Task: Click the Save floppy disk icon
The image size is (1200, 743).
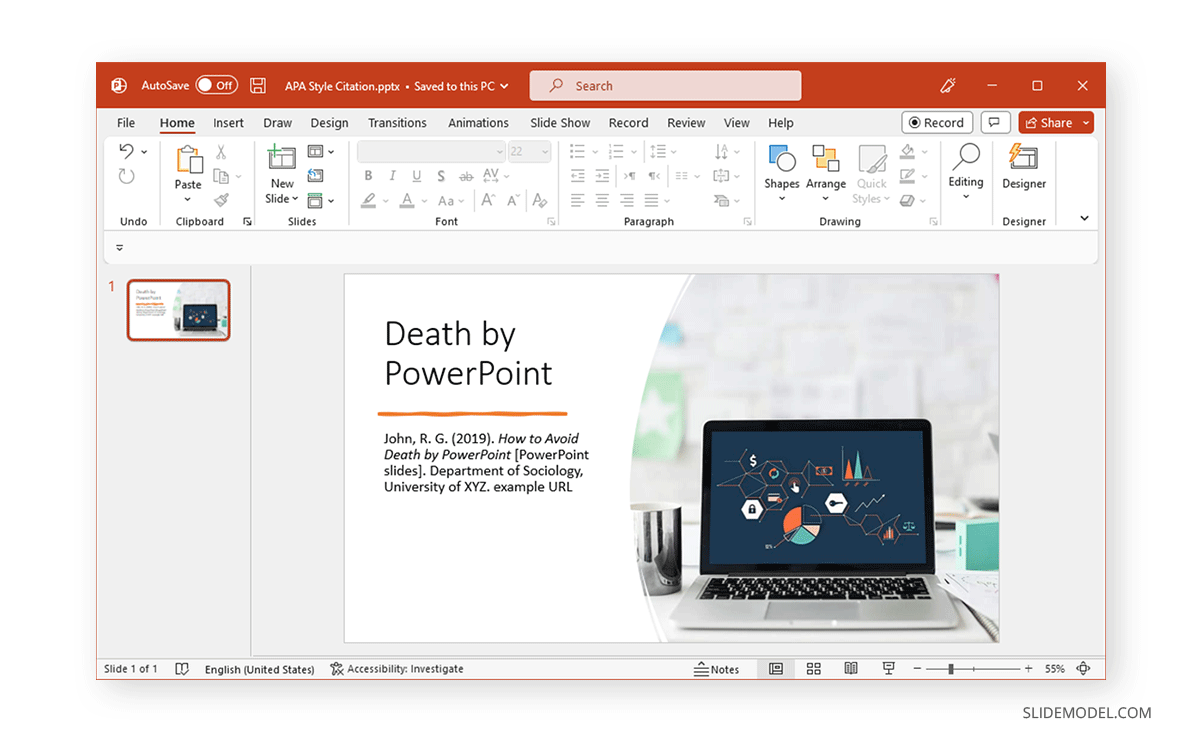Action: click(258, 86)
